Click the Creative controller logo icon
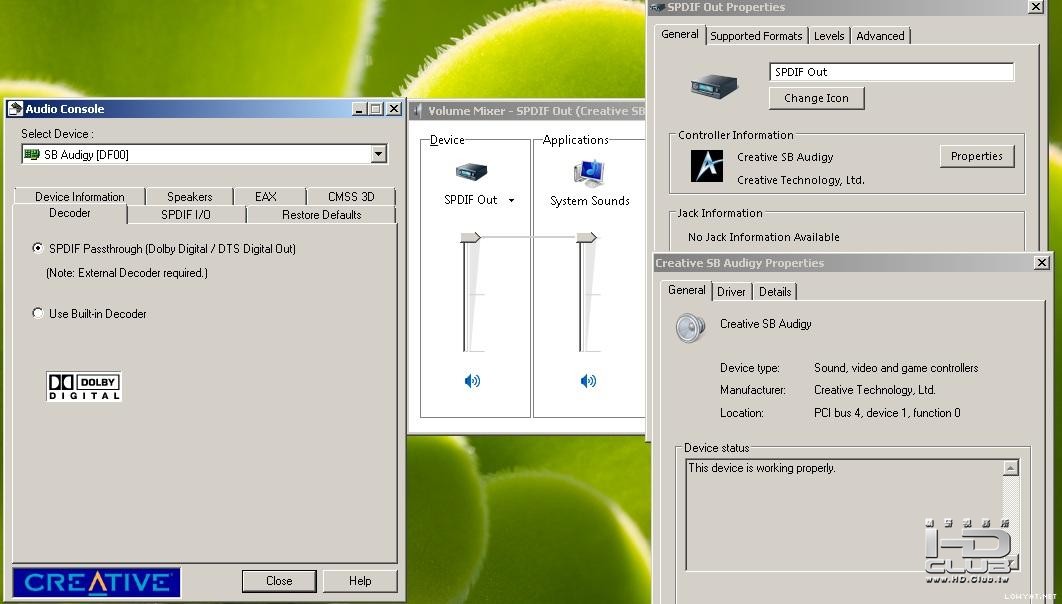1062x604 pixels. [x=706, y=166]
